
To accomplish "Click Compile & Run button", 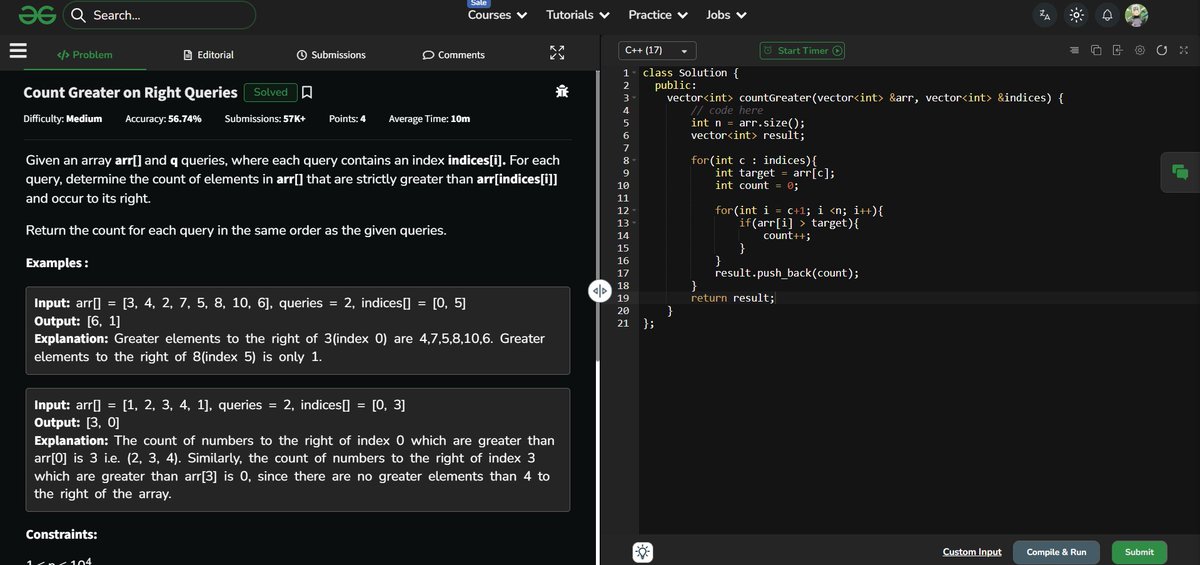I will pyautogui.click(x=1056, y=552).
